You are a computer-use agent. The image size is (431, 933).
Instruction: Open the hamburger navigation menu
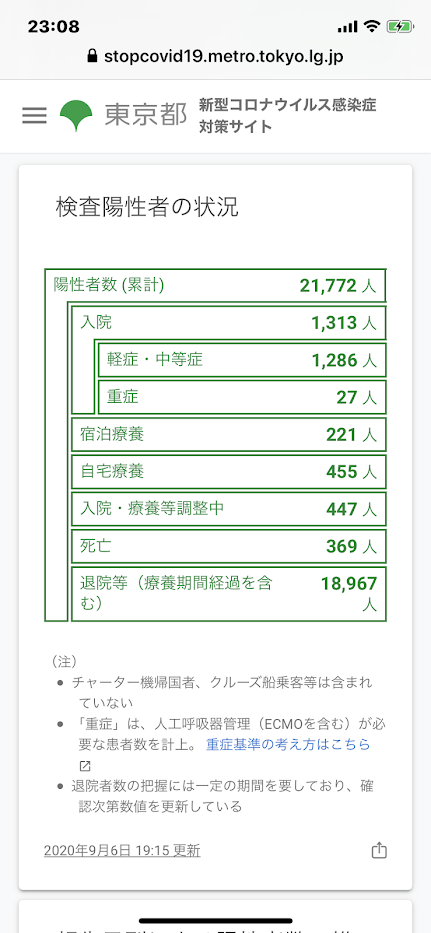pyautogui.click(x=34, y=115)
